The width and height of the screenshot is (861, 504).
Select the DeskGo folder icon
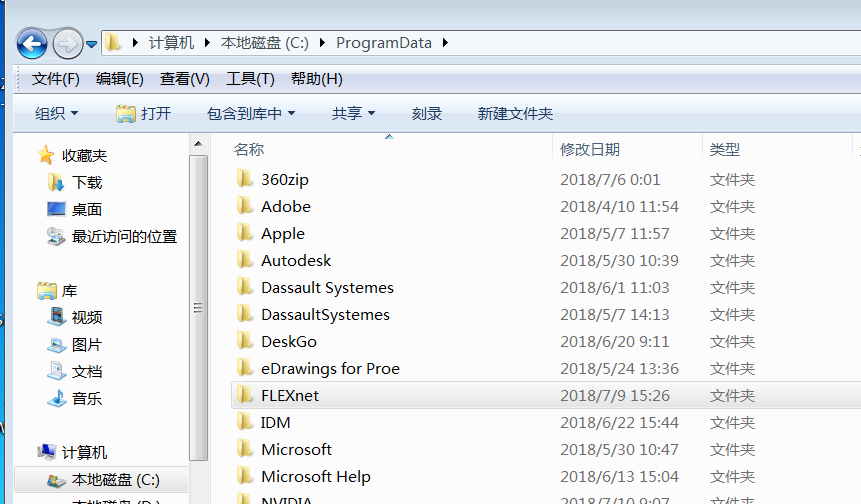click(245, 341)
